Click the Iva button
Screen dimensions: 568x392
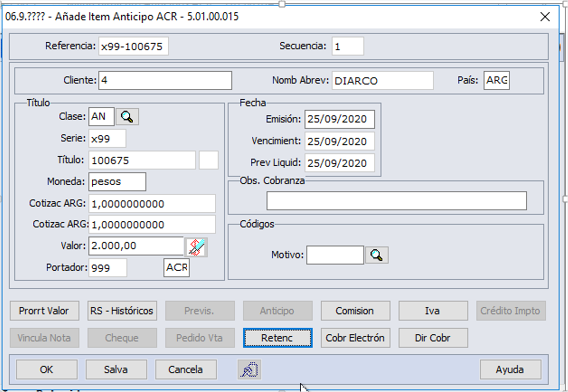pos(433,311)
